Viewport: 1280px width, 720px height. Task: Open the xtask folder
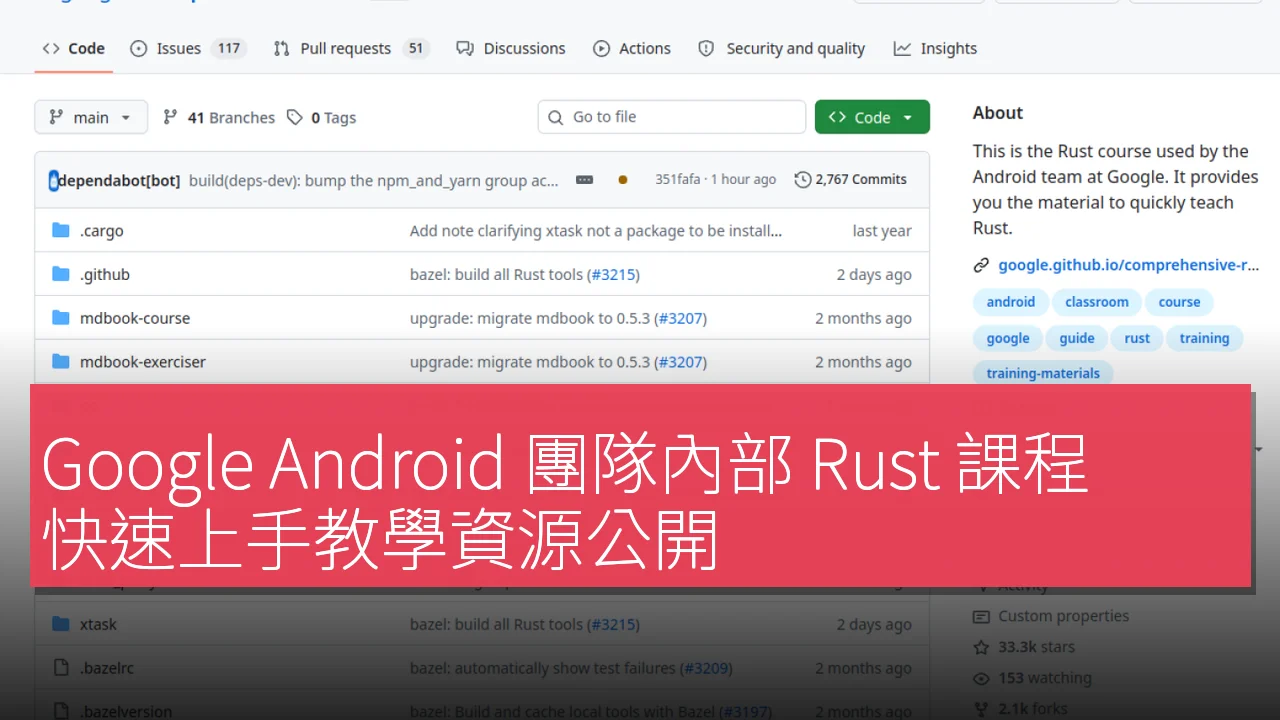click(98, 624)
